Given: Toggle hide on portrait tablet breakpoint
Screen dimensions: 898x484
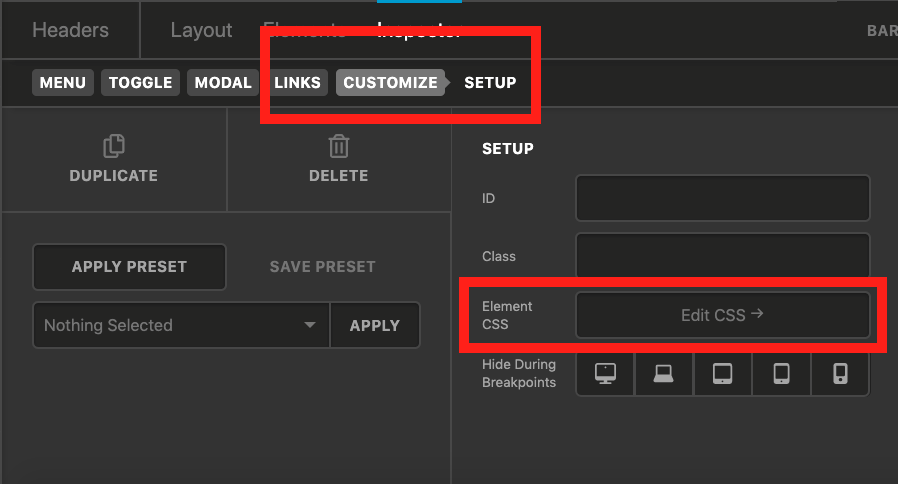Looking at the screenshot, I should [x=782, y=373].
